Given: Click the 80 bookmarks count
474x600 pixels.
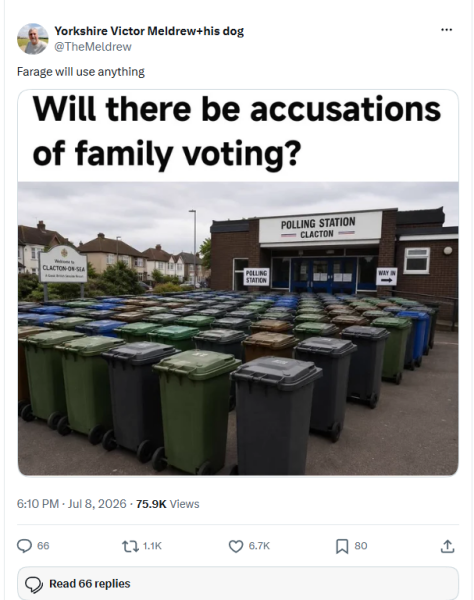Looking at the screenshot, I should (x=361, y=546).
